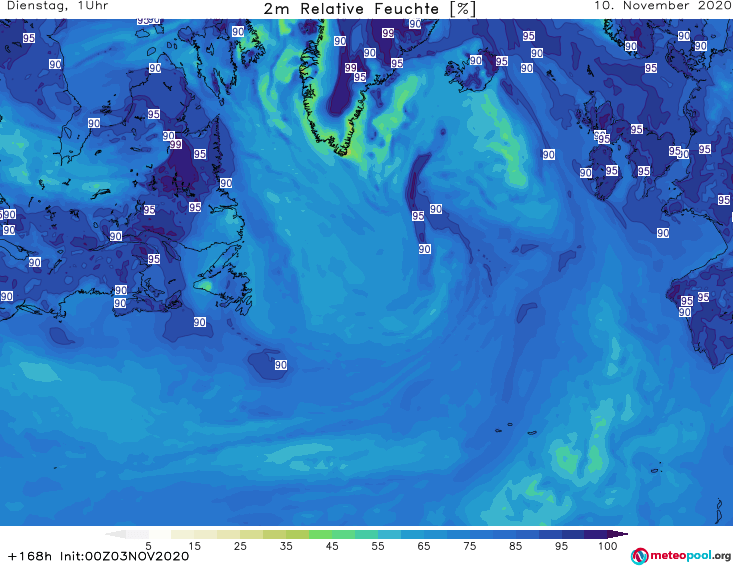The image size is (733, 566).
Task: Click the legend value 100
Action: (x=608, y=546)
